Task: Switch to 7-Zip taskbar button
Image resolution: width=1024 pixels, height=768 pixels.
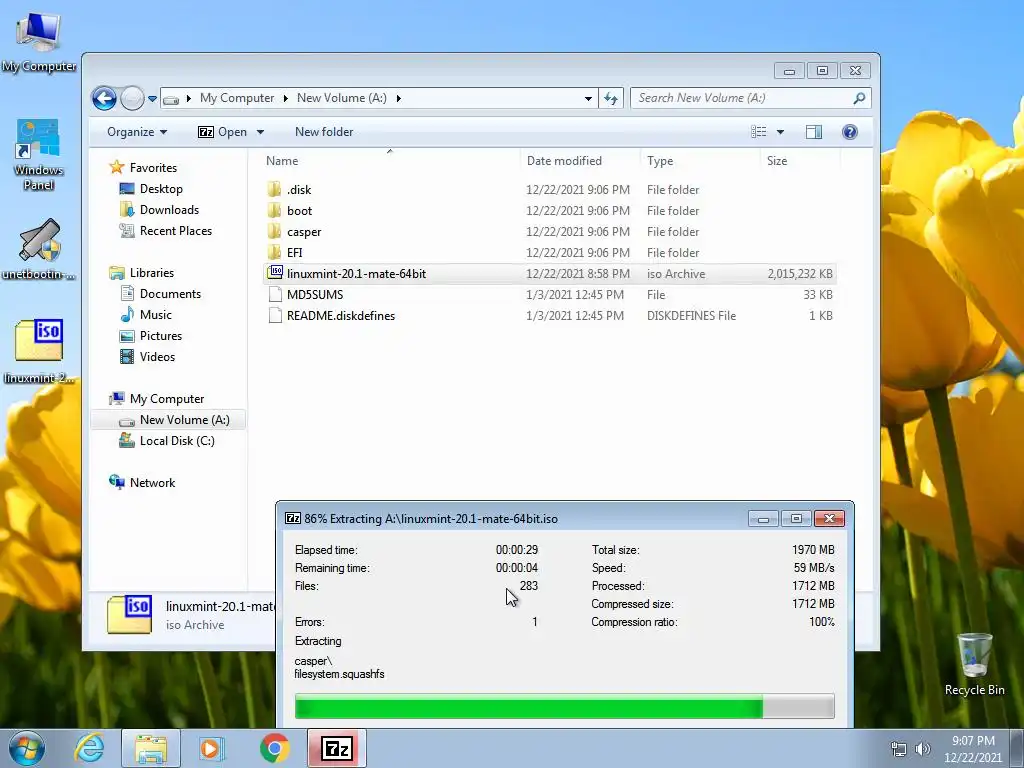Action: (x=337, y=748)
